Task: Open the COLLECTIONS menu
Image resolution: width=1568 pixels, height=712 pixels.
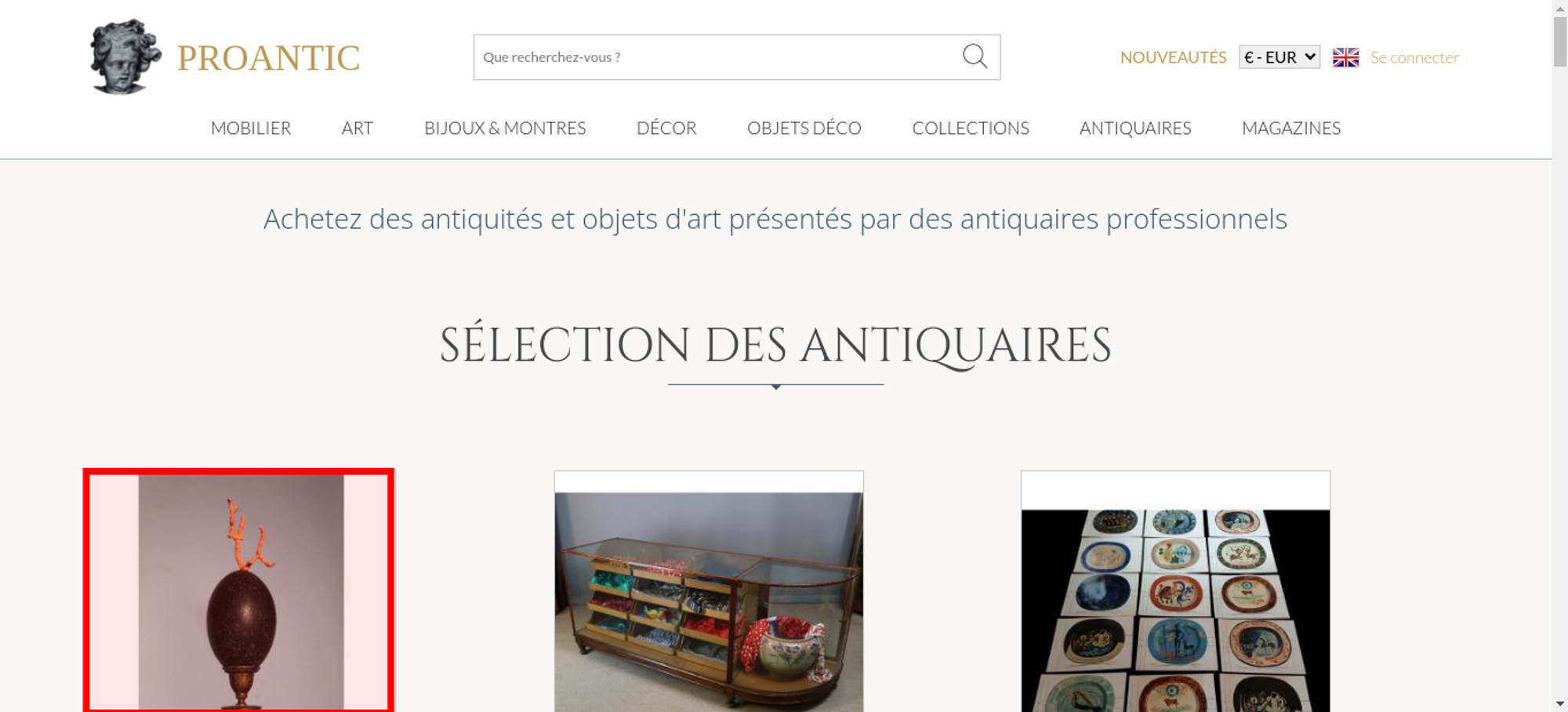Action: coord(971,128)
